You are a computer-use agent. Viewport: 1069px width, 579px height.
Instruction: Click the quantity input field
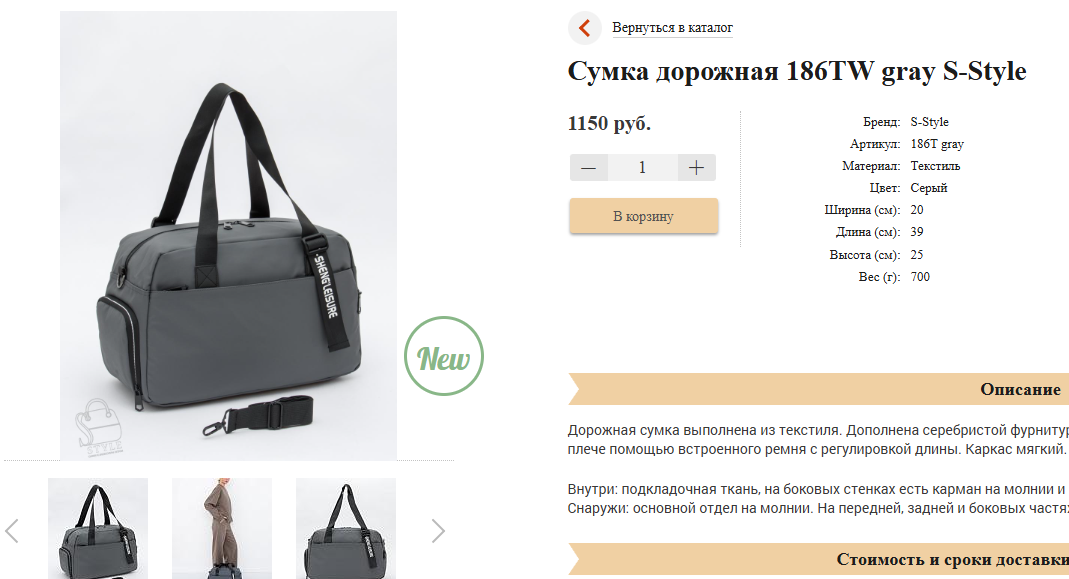(x=642, y=168)
